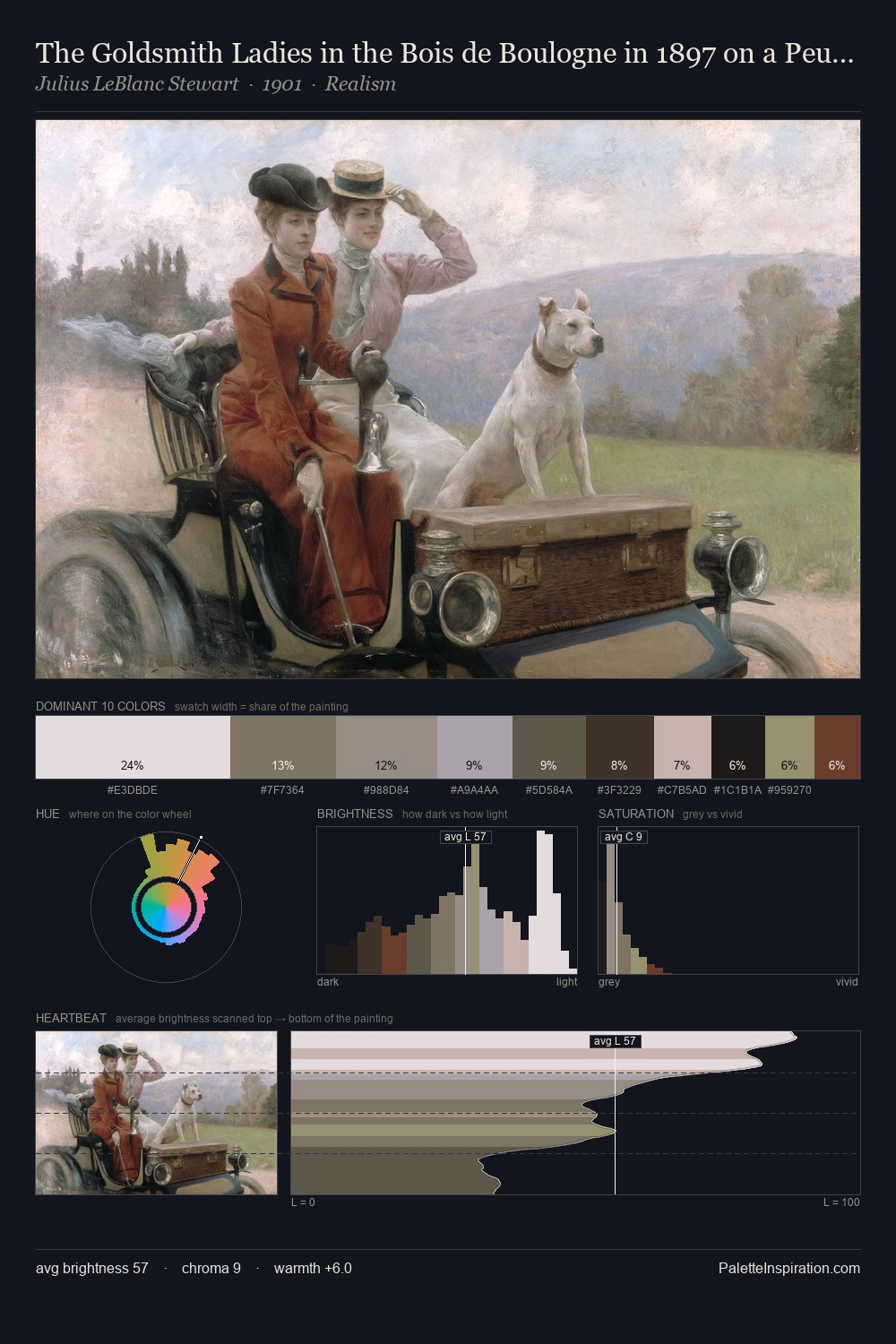Pick the 7% pale beige swatch
Viewport: 896px width, 1344px height.
683,746
